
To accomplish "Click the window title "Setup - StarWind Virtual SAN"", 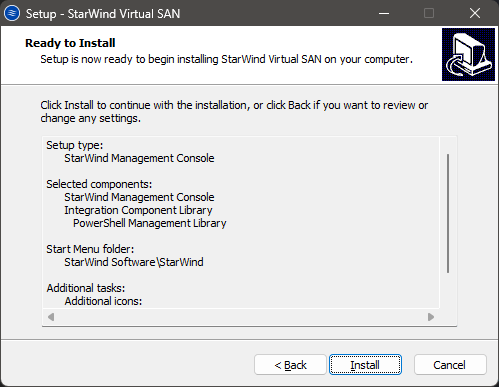I will point(103,14).
